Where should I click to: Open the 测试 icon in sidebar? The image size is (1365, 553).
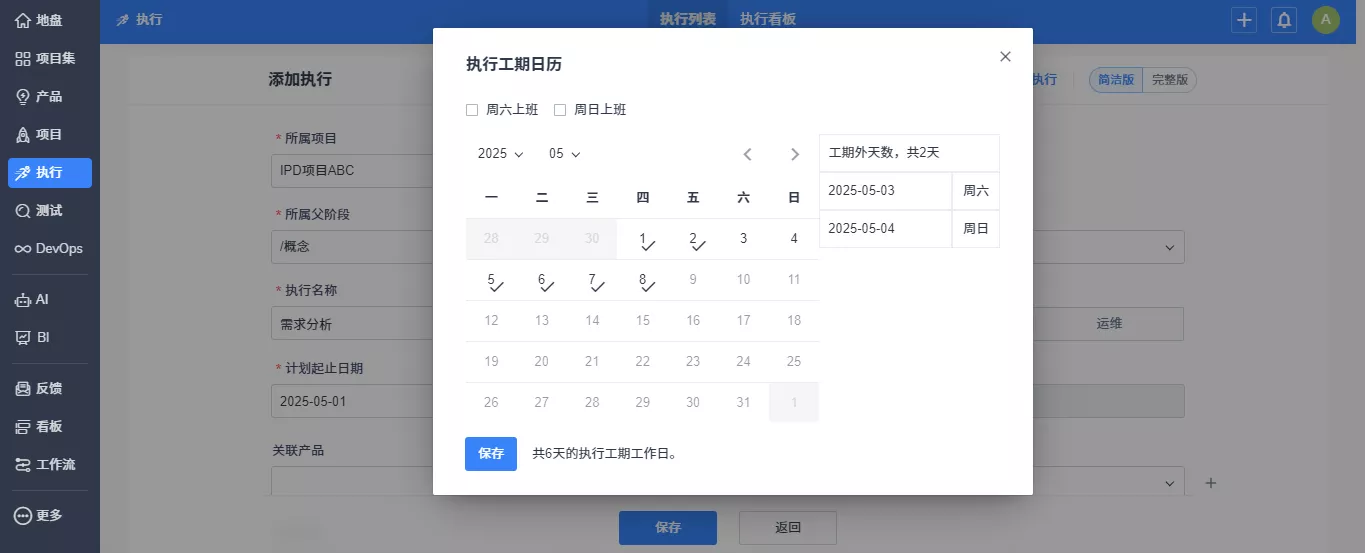tap(23, 210)
